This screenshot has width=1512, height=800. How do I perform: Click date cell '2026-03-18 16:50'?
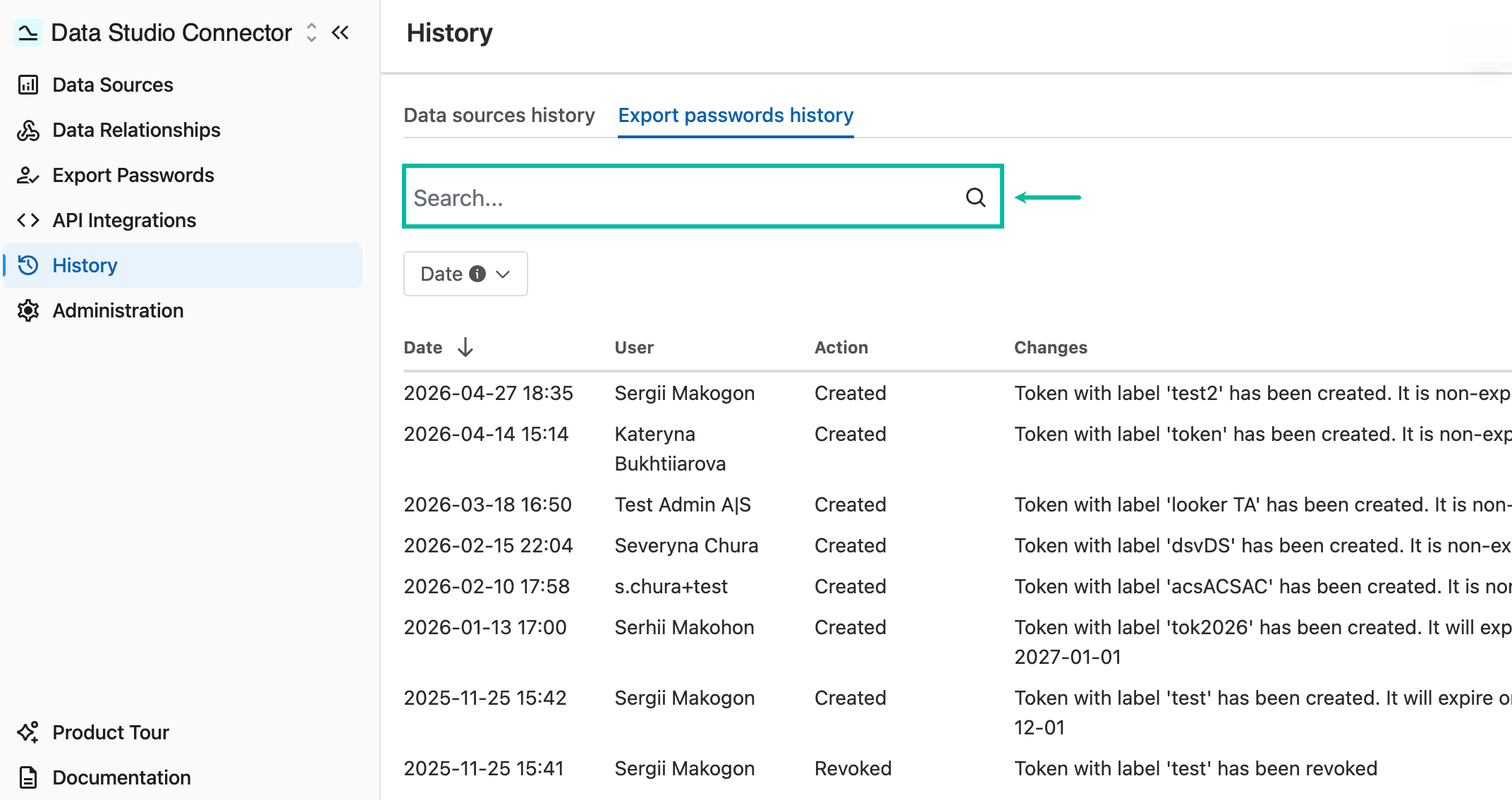(488, 504)
